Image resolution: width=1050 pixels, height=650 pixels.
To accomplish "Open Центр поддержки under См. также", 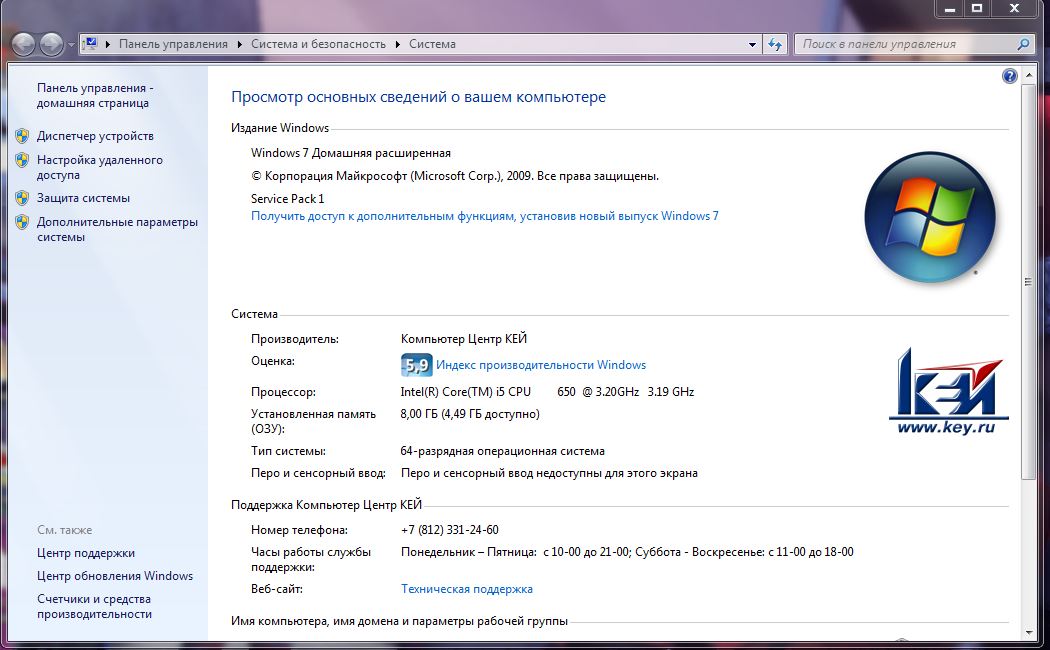I will 86,553.
